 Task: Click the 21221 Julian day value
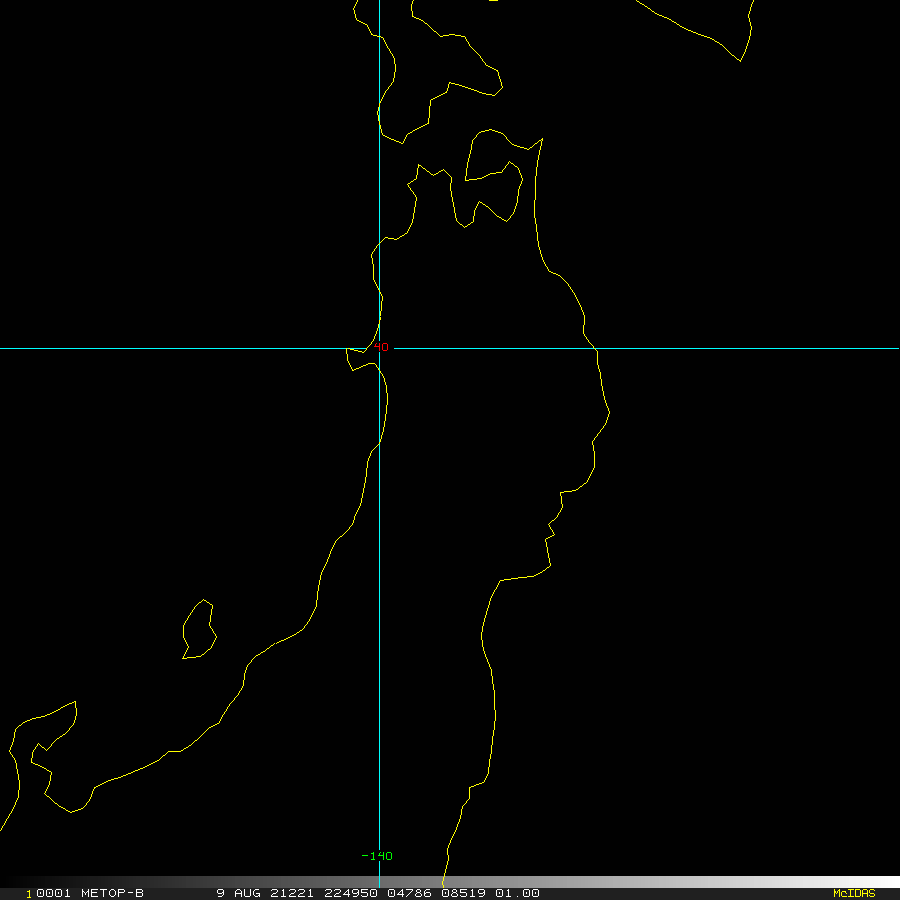coord(296,893)
